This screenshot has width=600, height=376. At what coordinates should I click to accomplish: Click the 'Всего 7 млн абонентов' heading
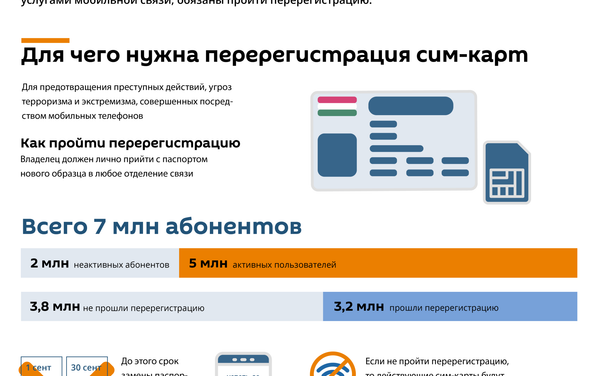point(161,226)
